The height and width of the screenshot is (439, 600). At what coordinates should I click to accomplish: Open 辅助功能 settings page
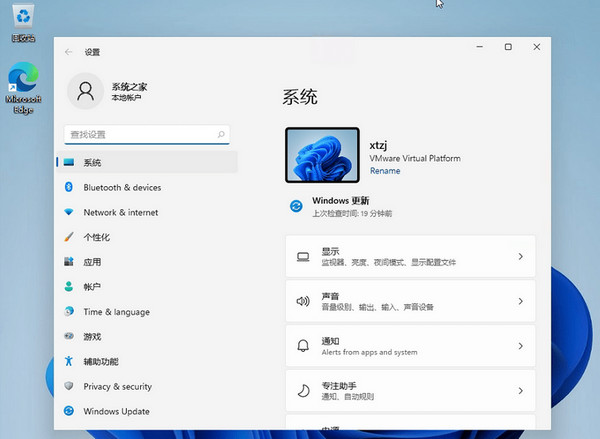(147, 361)
